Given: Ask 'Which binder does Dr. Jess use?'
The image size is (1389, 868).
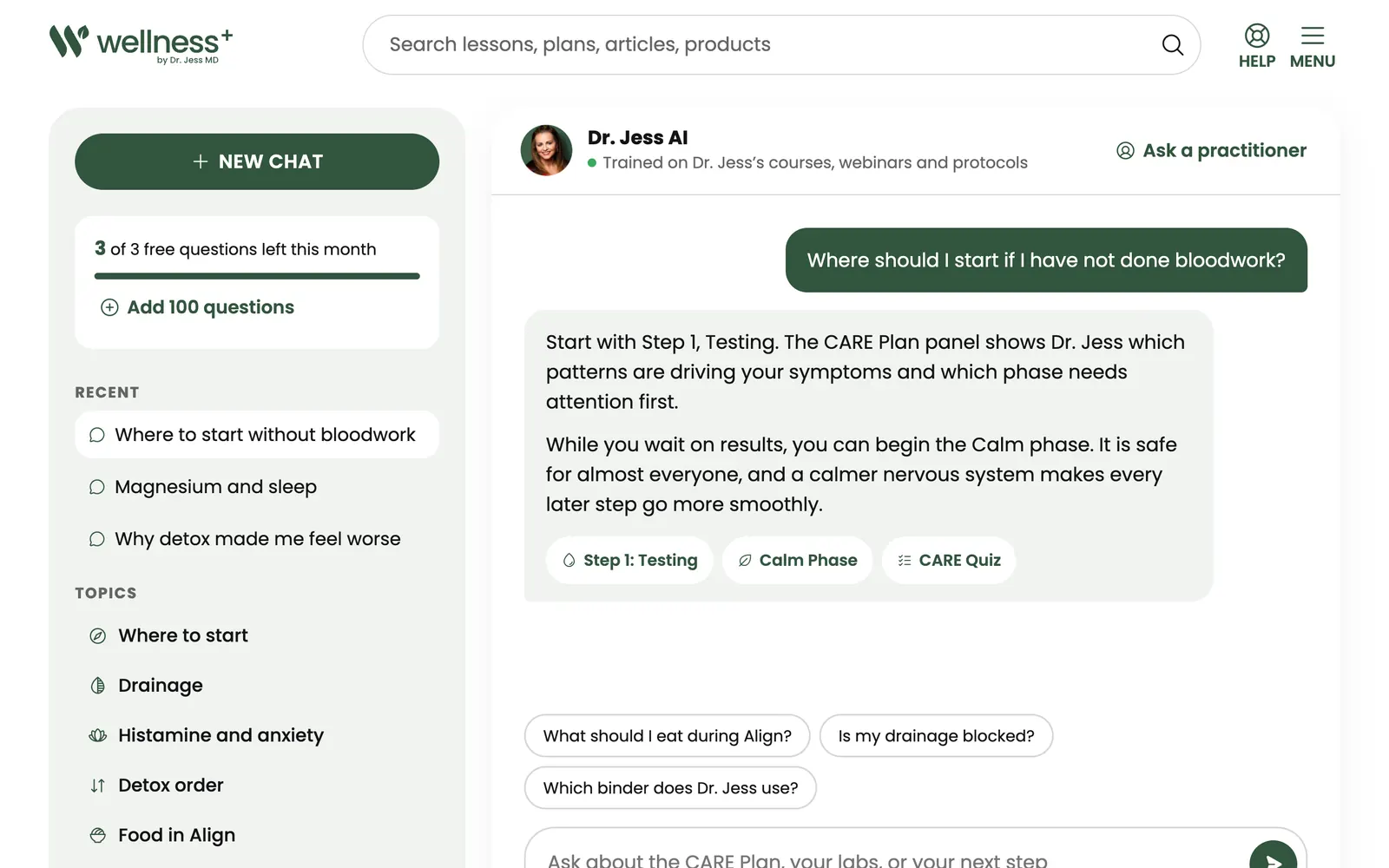Looking at the screenshot, I should (x=670, y=788).
